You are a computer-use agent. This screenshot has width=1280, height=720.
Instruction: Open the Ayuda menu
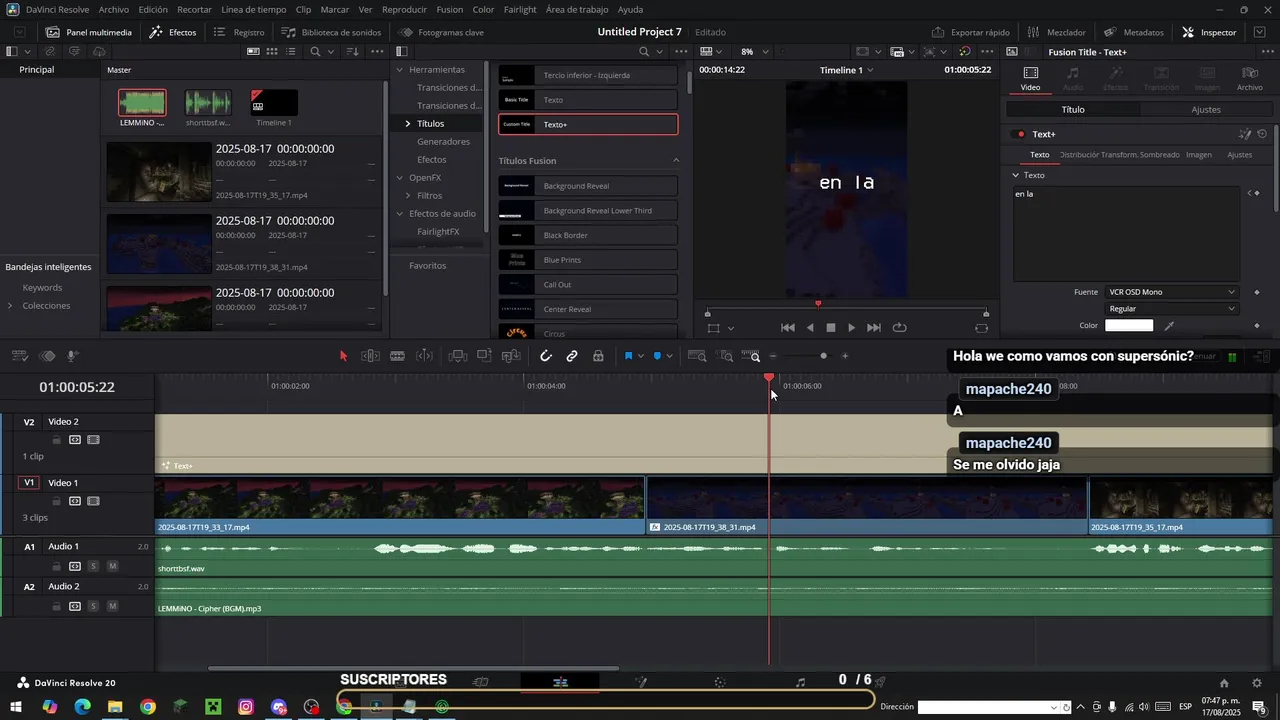pyautogui.click(x=630, y=9)
